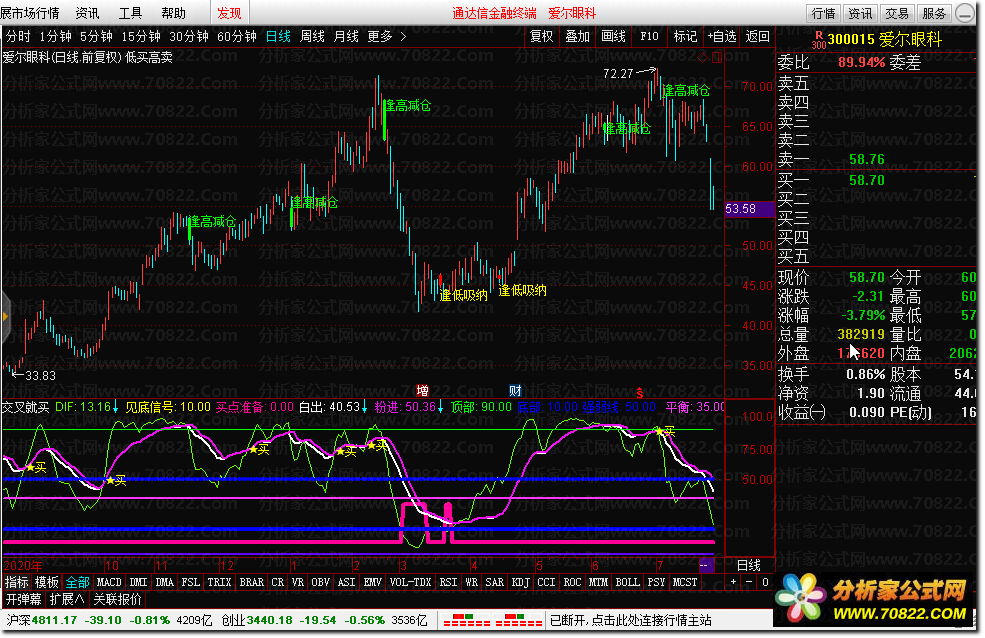Viewport: 985px width, 638px height.
Task: Apply the DMI indicator
Action: tap(138, 582)
